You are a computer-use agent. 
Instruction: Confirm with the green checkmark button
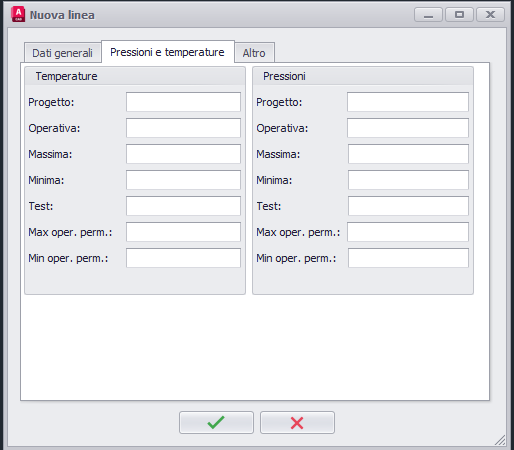[216, 422]
